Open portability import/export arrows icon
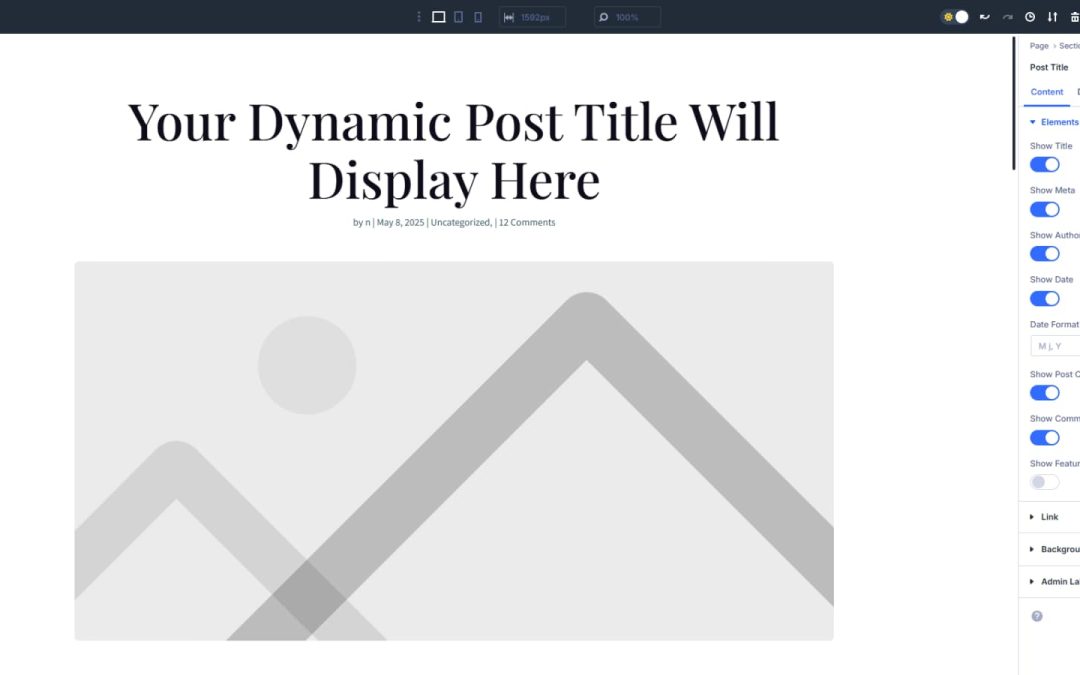1080x675 pixels. [x=1052, y=17]
